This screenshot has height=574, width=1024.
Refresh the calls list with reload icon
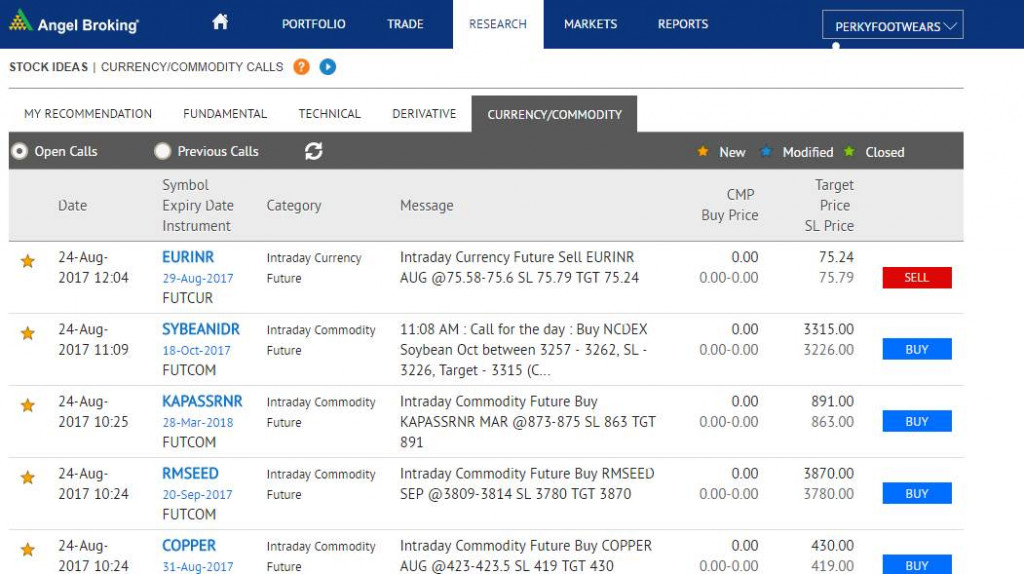[x=314, y=151]
